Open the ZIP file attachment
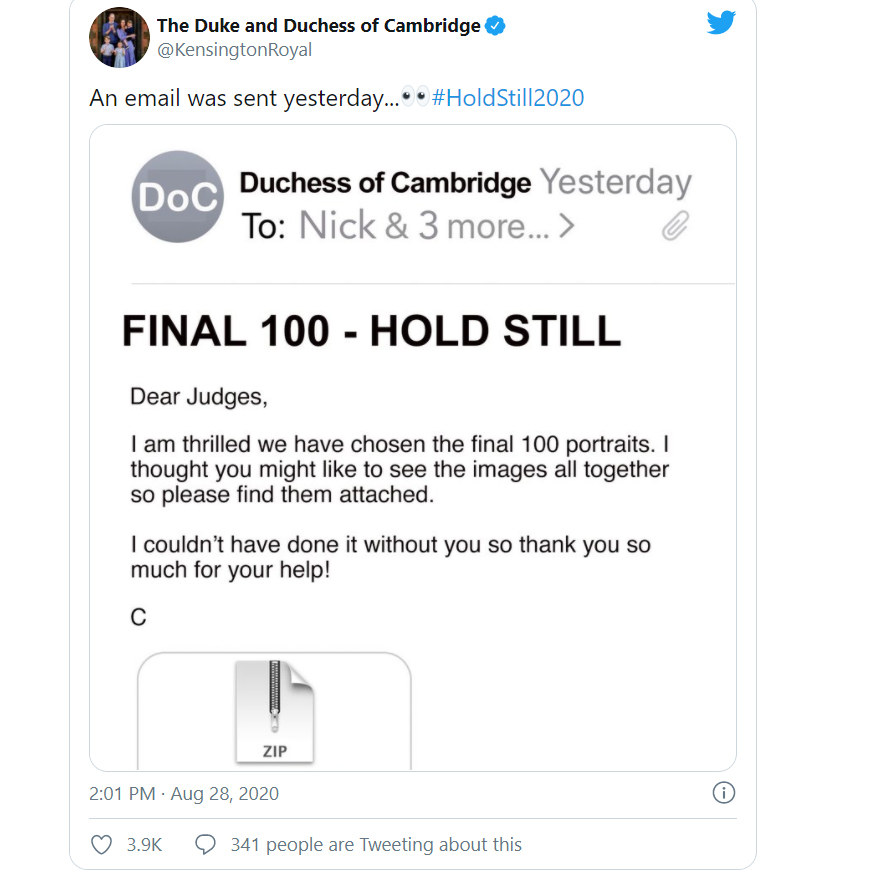The image size is (879, 872). pos(274,713)
